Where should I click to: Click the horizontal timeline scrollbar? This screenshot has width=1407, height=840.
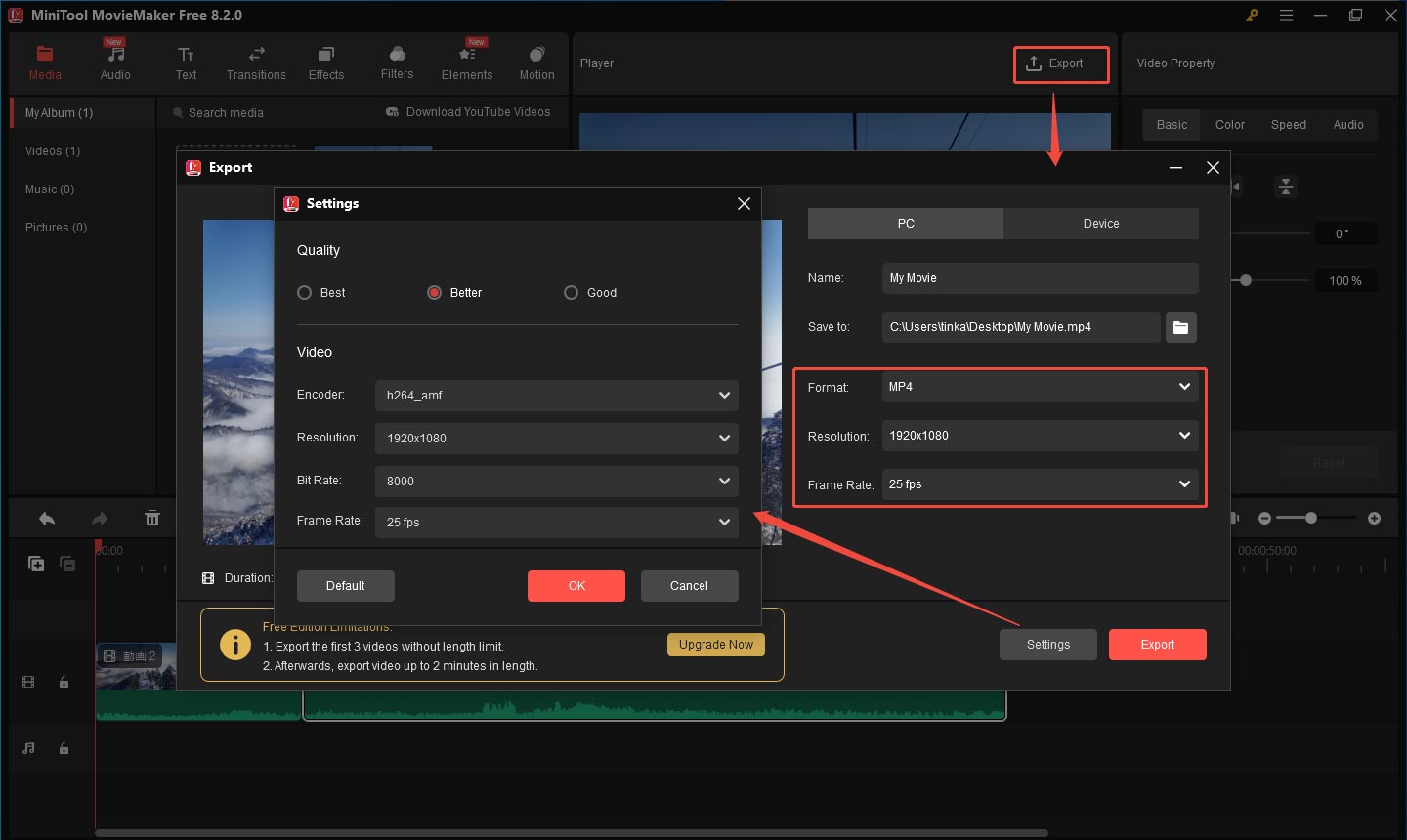572,833
